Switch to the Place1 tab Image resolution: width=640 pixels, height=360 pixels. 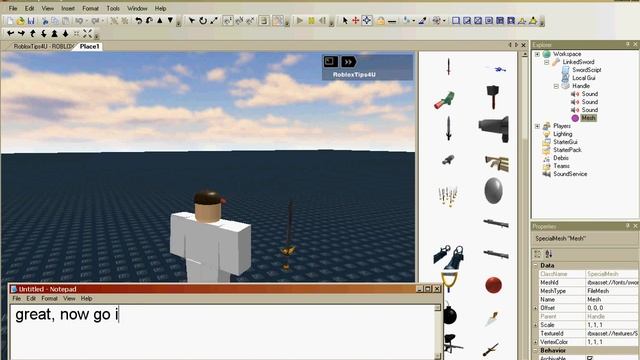tap(89, 47)
